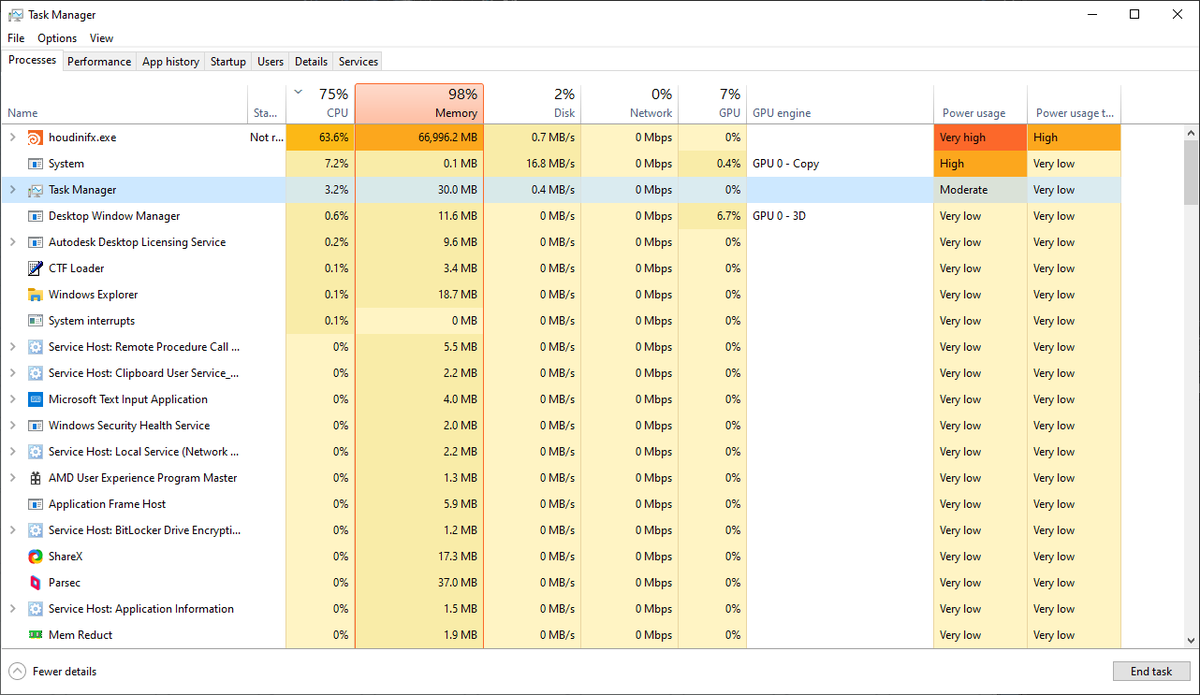The height and width of the screenshot is (695, 1200).
Task: Open the Options menu
Action: [x=57, y=38]
